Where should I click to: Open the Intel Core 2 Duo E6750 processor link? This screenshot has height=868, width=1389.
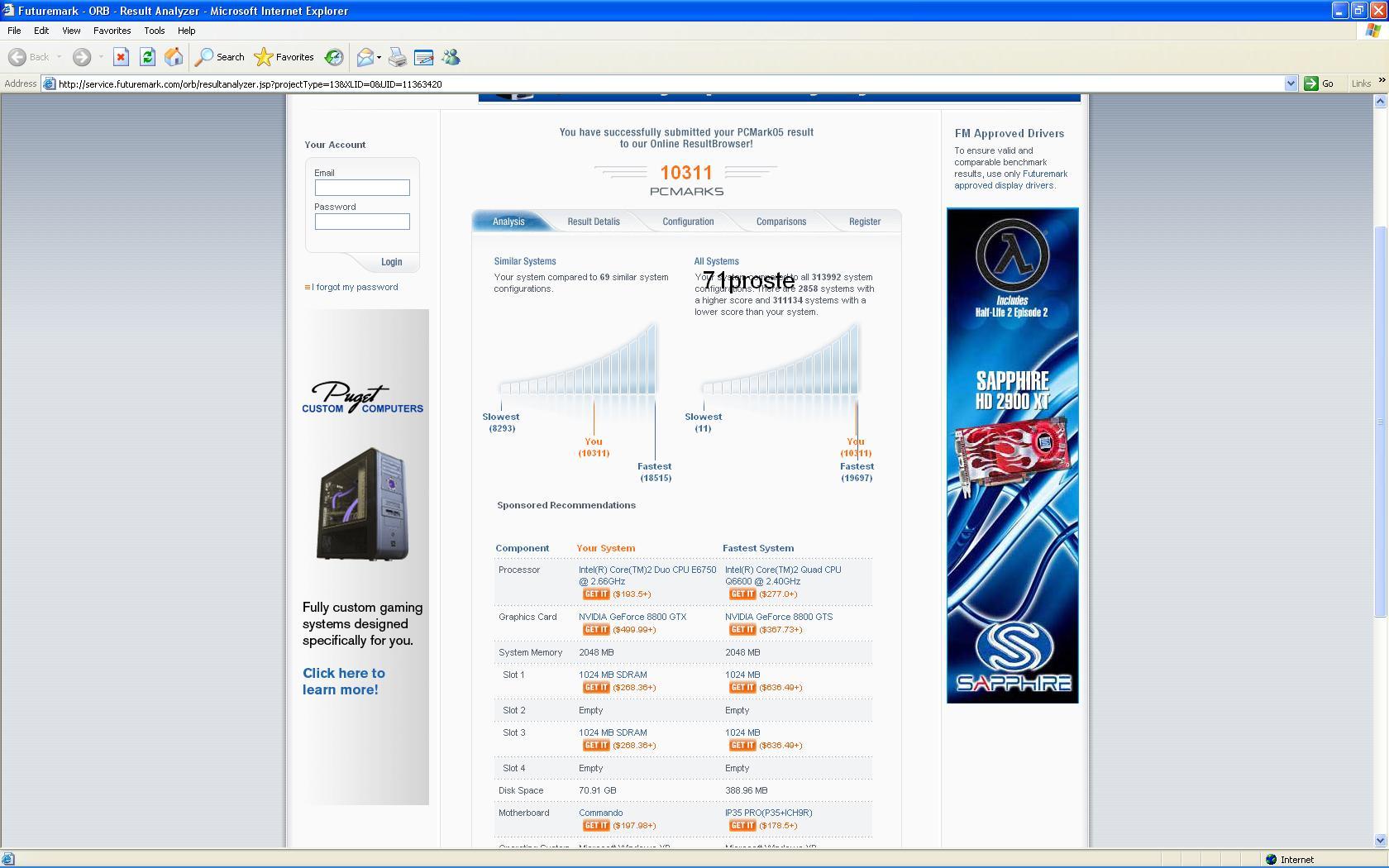pos(647,575)
